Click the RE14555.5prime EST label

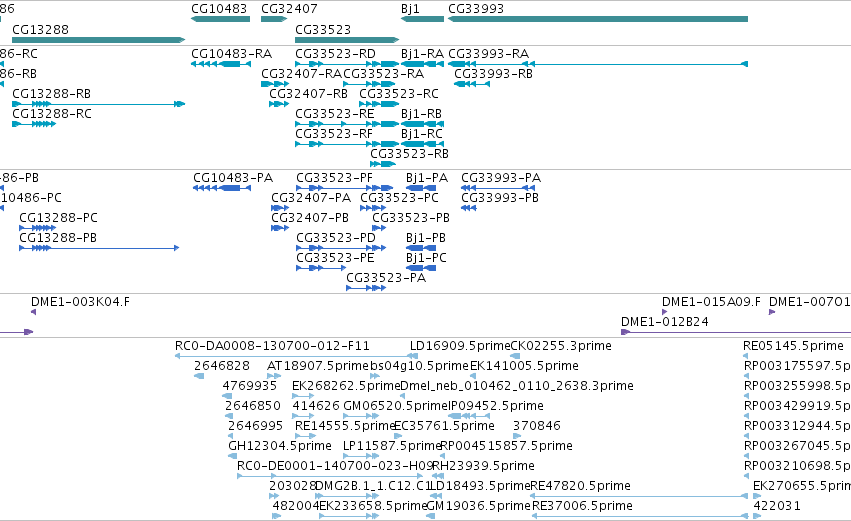[345, 427]
